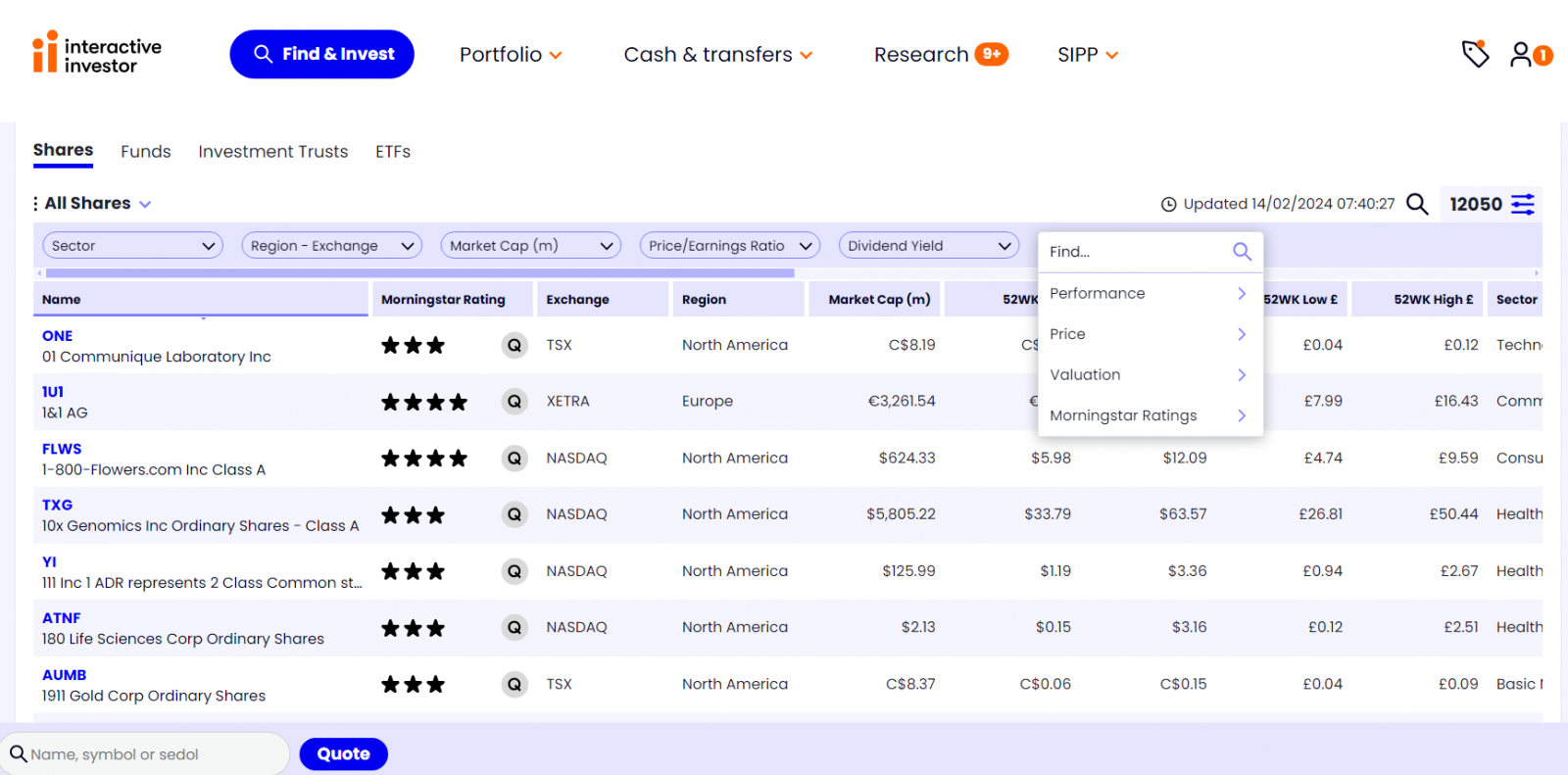Viewport: 1568px width, 775px height.
Task: Click the Quote button
Action: tap(344, 754)
